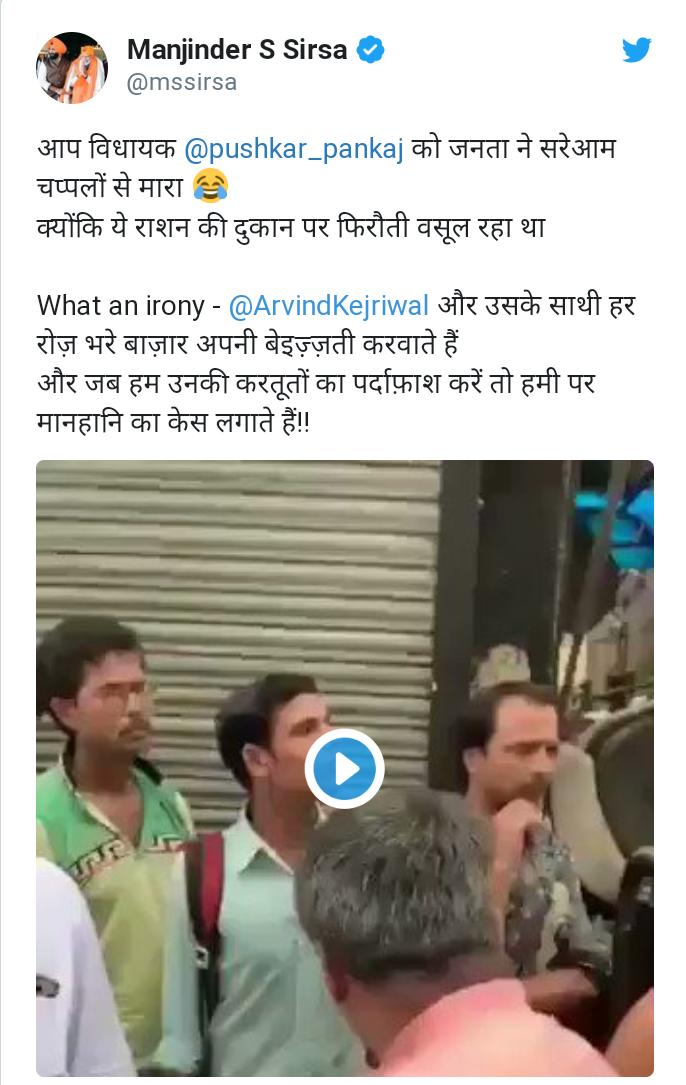Open the @ArvindKejriwal mention
Image resolution: width=686 pixels, height=1085 pixels.
pyautogui.click(x=328, y=306)
